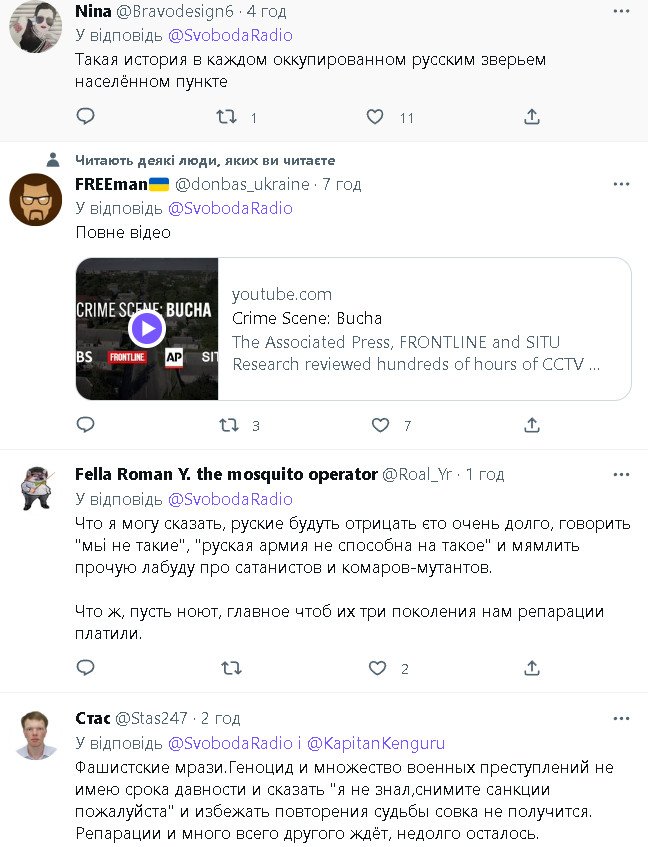Play the Crime Scene: Bucha video
648x847 pixels.
(x=147, y=328)
